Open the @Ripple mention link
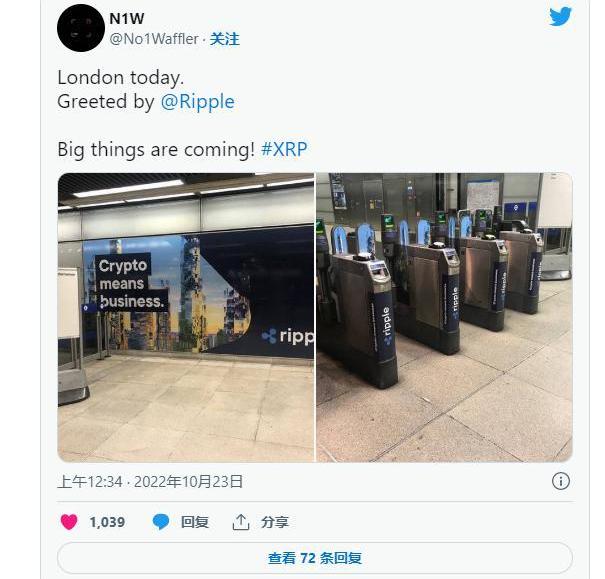The width and height of the screenshot is (605, 579). [197, 101]
